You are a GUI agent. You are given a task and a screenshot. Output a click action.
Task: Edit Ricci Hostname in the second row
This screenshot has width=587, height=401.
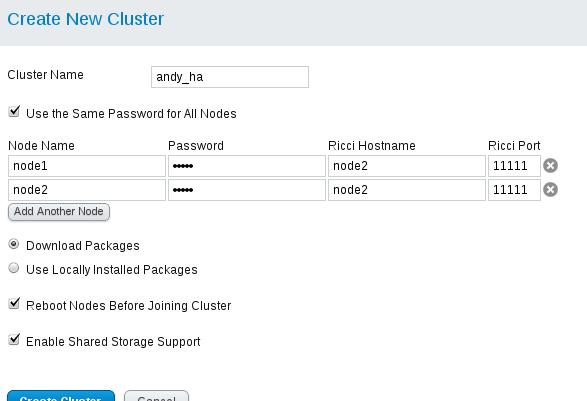tap(407, 190)
